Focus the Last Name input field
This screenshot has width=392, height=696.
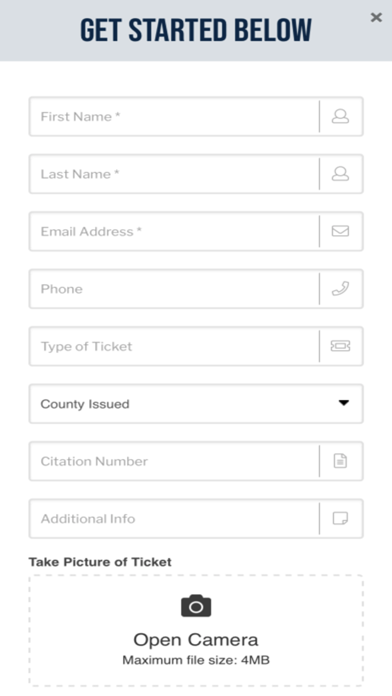(174, 174)
